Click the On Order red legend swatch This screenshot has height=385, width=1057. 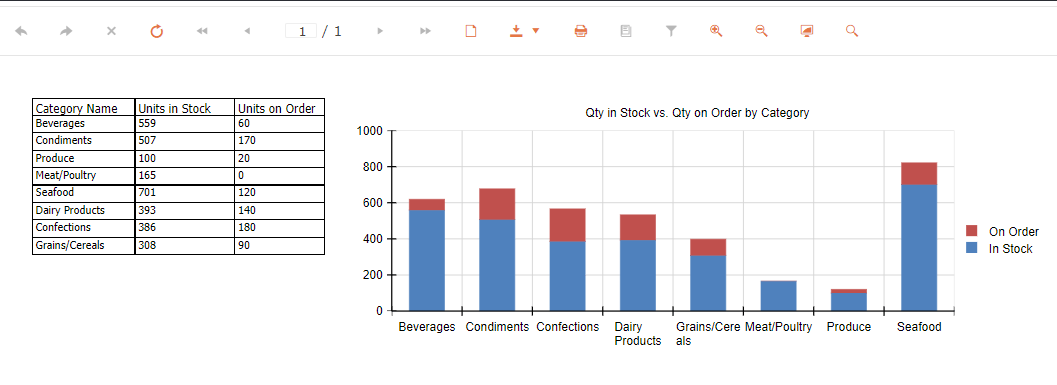tap(971, 231)
